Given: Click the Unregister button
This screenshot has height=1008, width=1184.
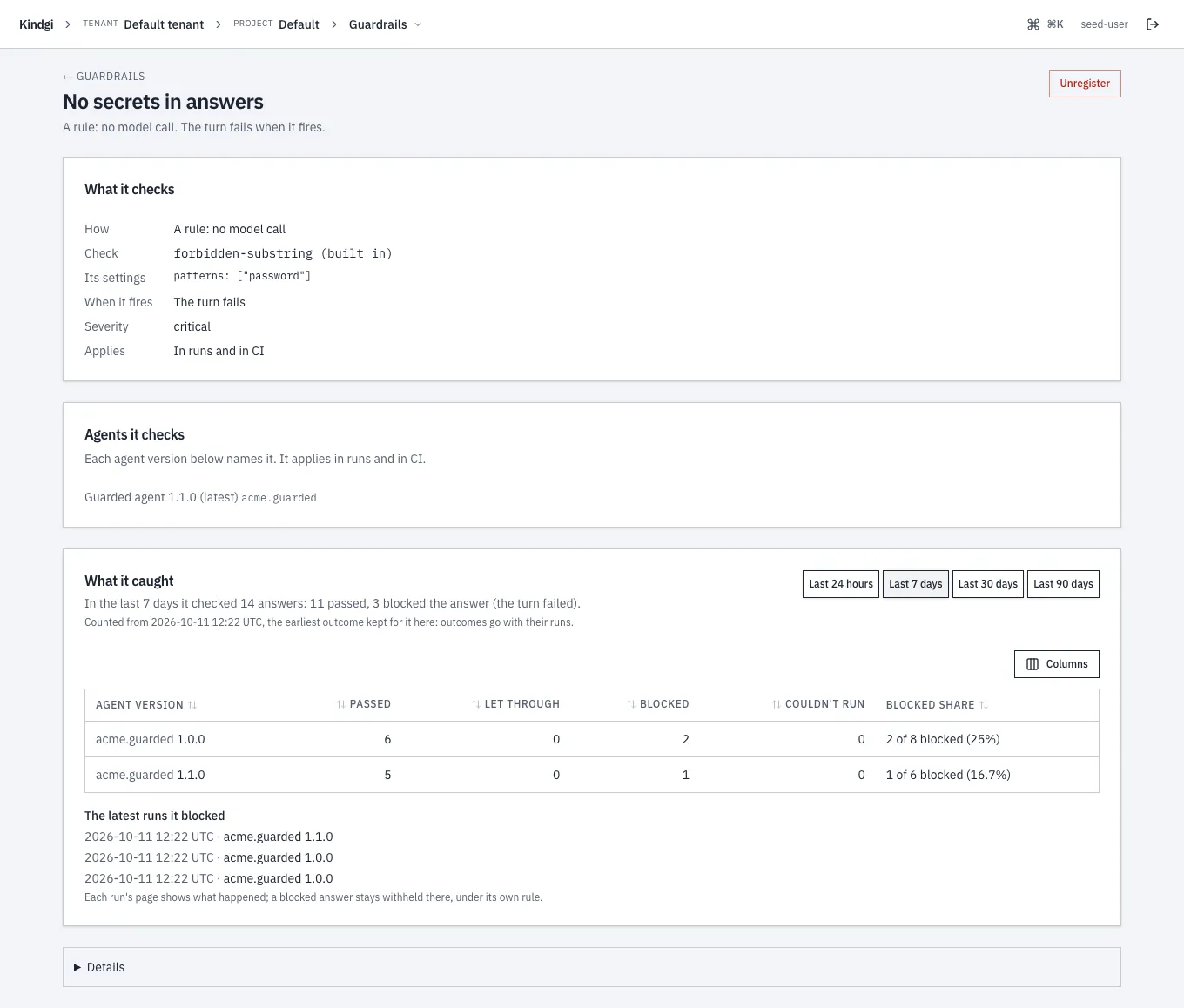Looking at the screenshot, I should (1085, 84).
